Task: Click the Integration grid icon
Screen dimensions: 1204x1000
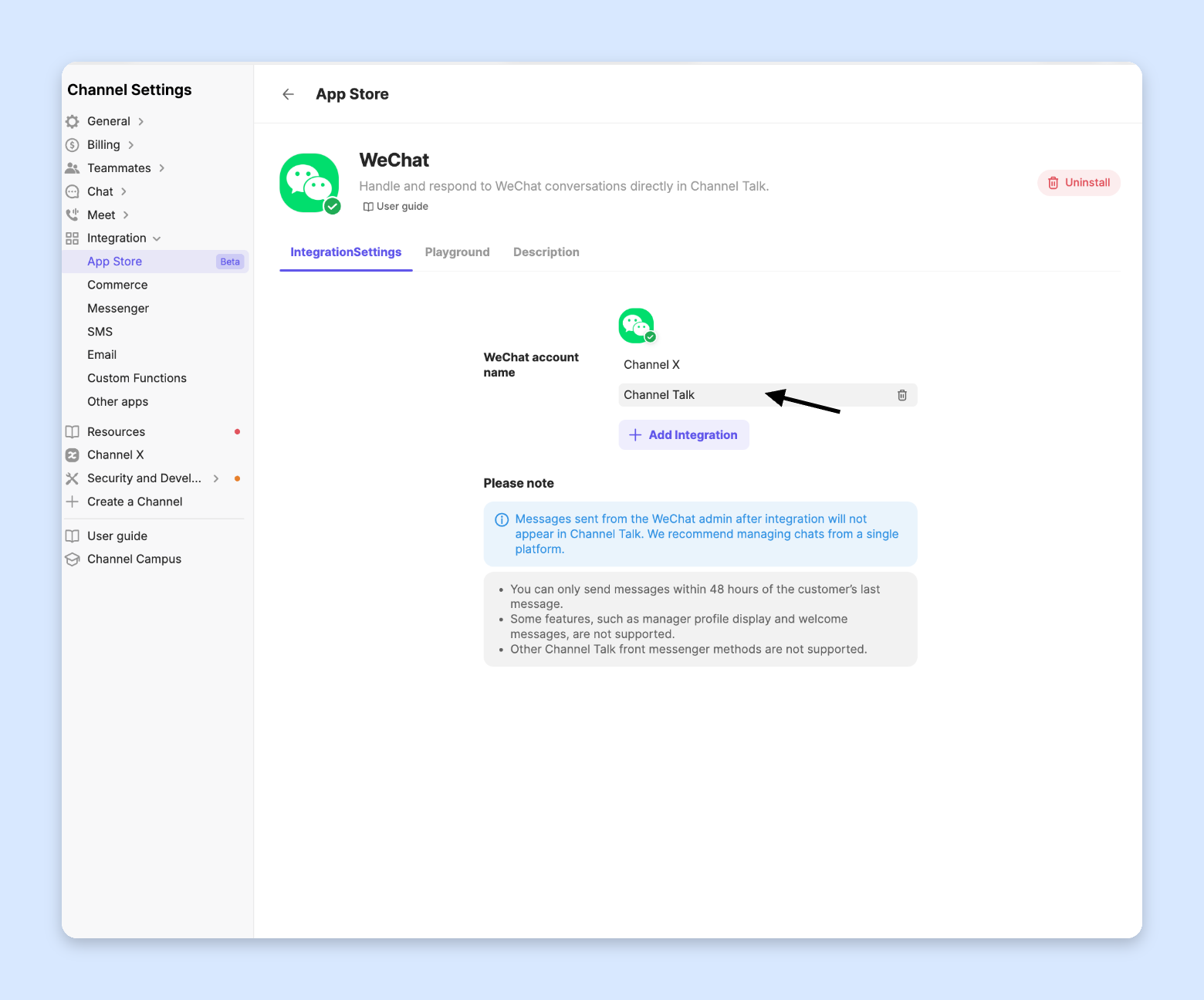Action: [73, 238]
